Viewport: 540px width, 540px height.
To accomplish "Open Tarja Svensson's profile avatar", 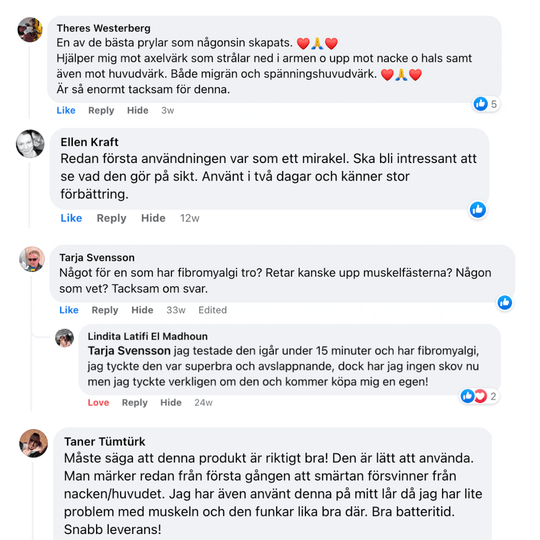I will click(x=32, y=259).
